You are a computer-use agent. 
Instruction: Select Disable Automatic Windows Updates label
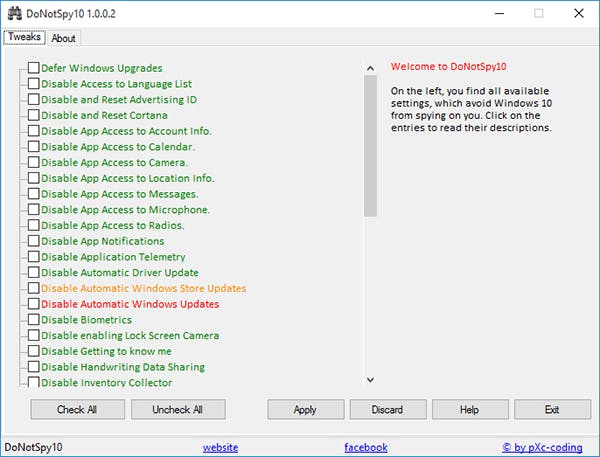130,304
